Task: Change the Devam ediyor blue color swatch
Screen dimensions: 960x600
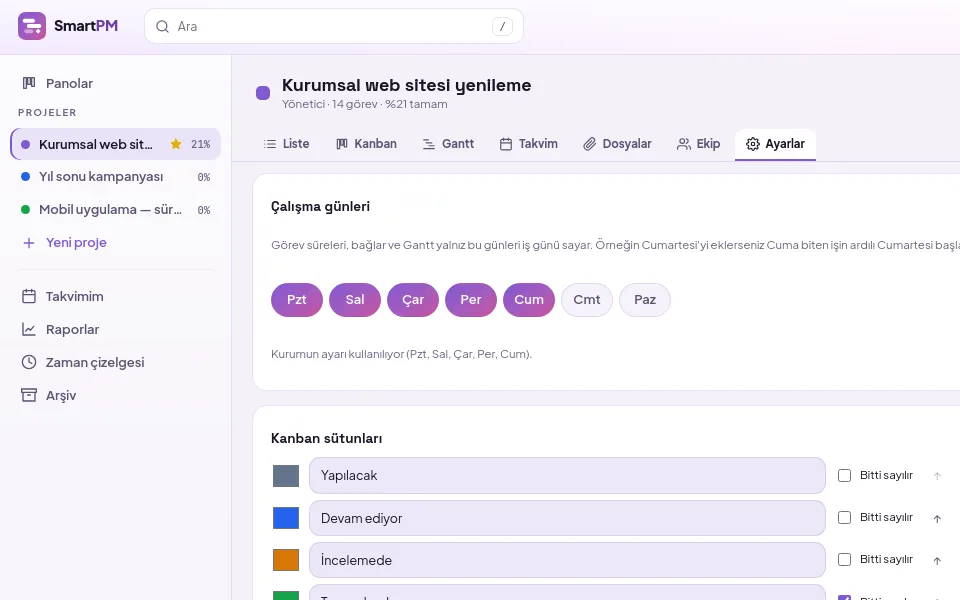Action: [x=286, y=518]
